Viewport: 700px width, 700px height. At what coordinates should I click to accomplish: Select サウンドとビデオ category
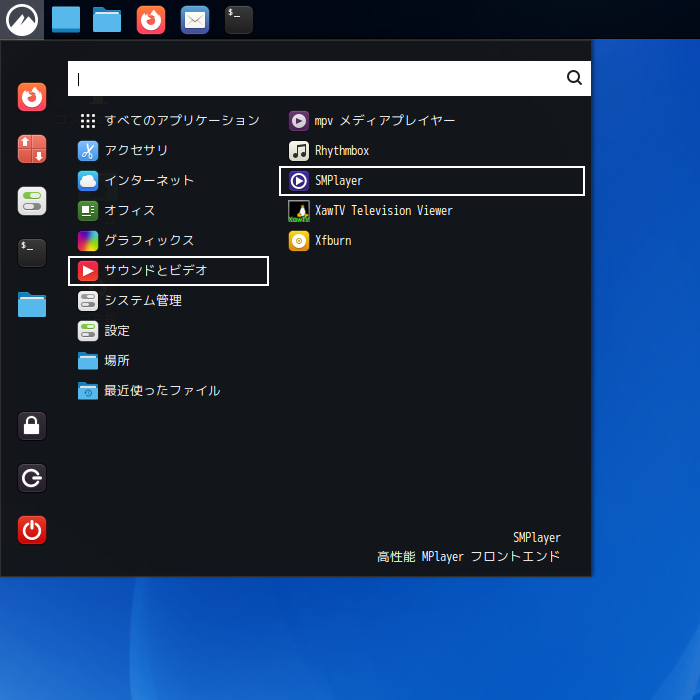(168, 271)
